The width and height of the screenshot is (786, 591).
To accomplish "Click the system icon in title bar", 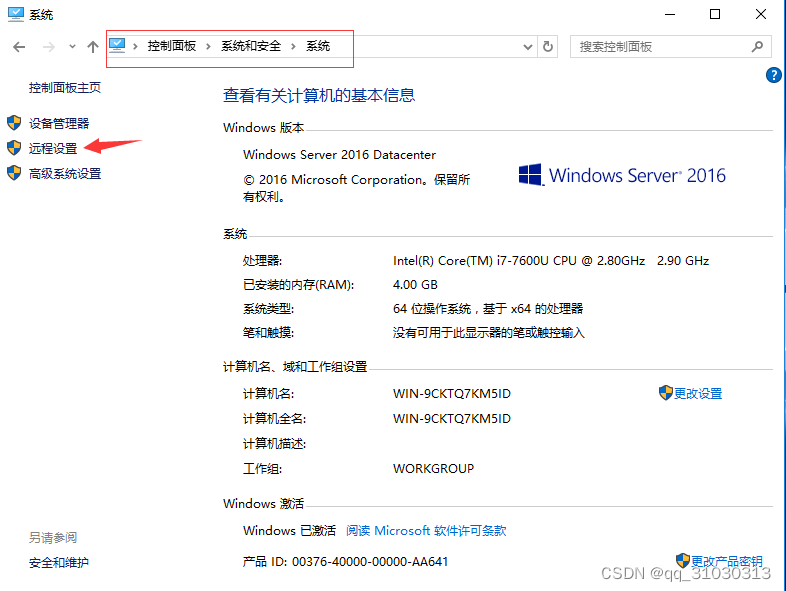I will point(16,14).
